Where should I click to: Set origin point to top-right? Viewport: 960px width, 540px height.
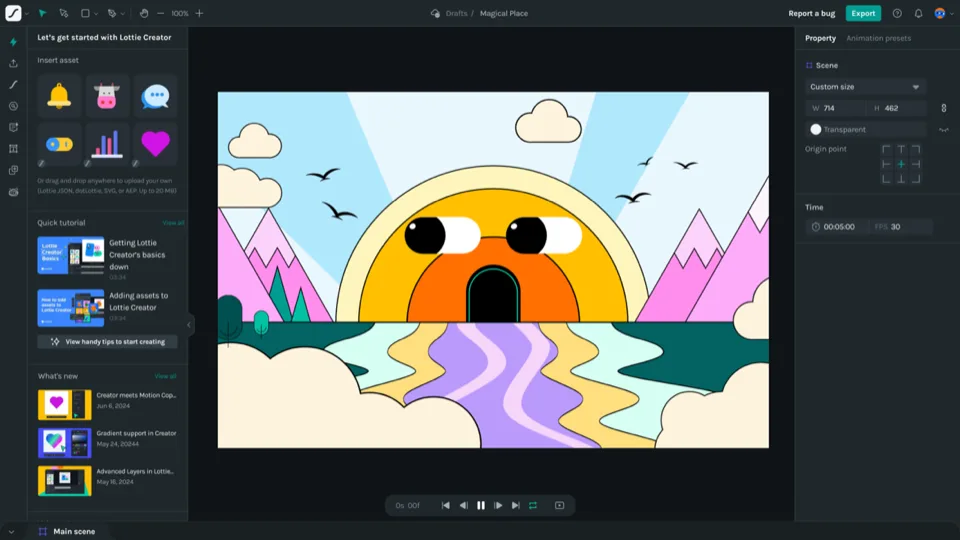click(x=916, y=149)
